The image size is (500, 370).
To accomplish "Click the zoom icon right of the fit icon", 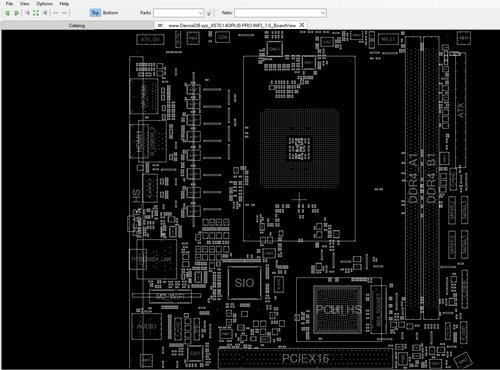I will (45, 13).
